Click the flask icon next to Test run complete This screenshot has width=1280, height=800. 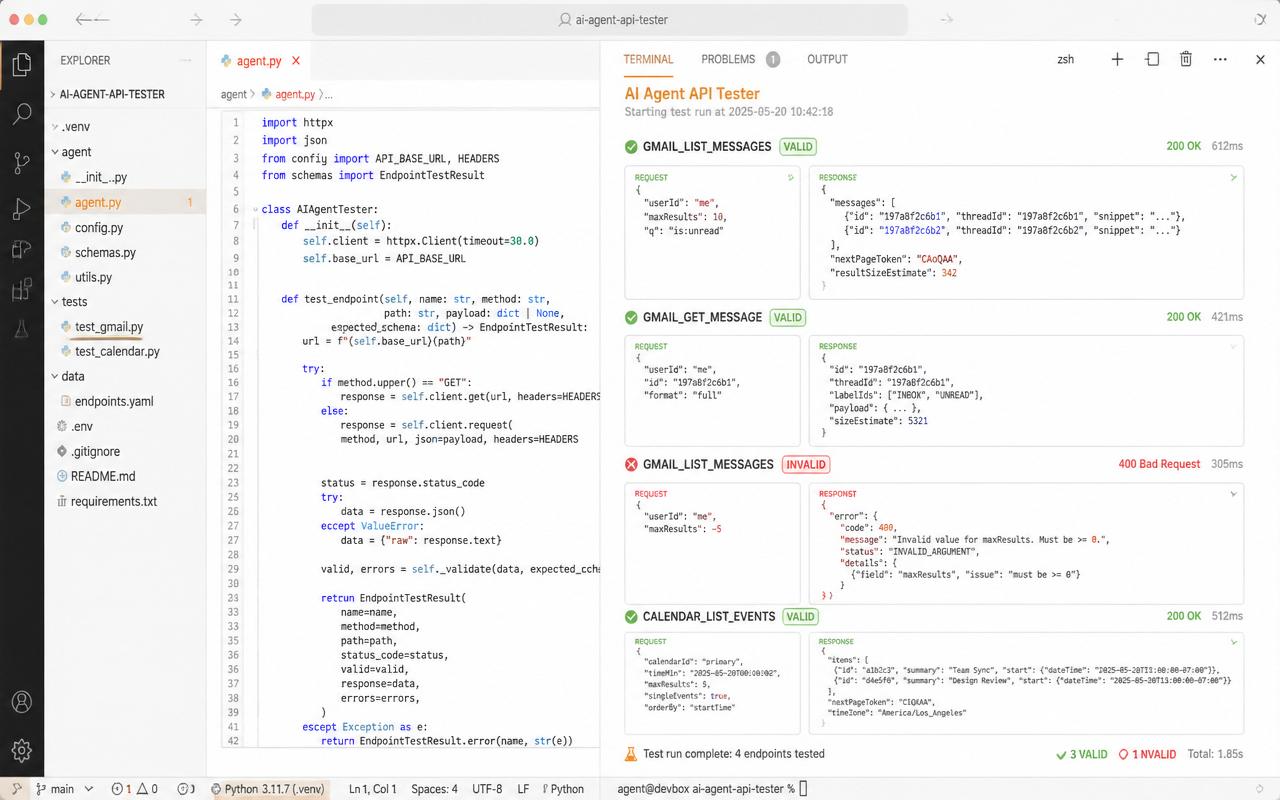631,754
